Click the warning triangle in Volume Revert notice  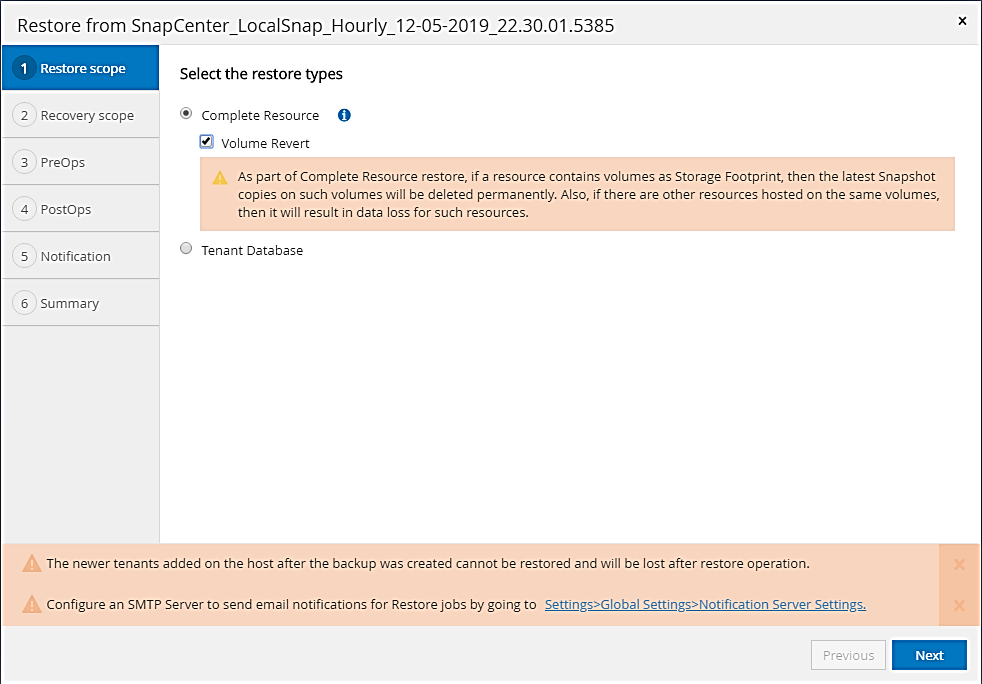pyautogui.click(x=220, y=178)
